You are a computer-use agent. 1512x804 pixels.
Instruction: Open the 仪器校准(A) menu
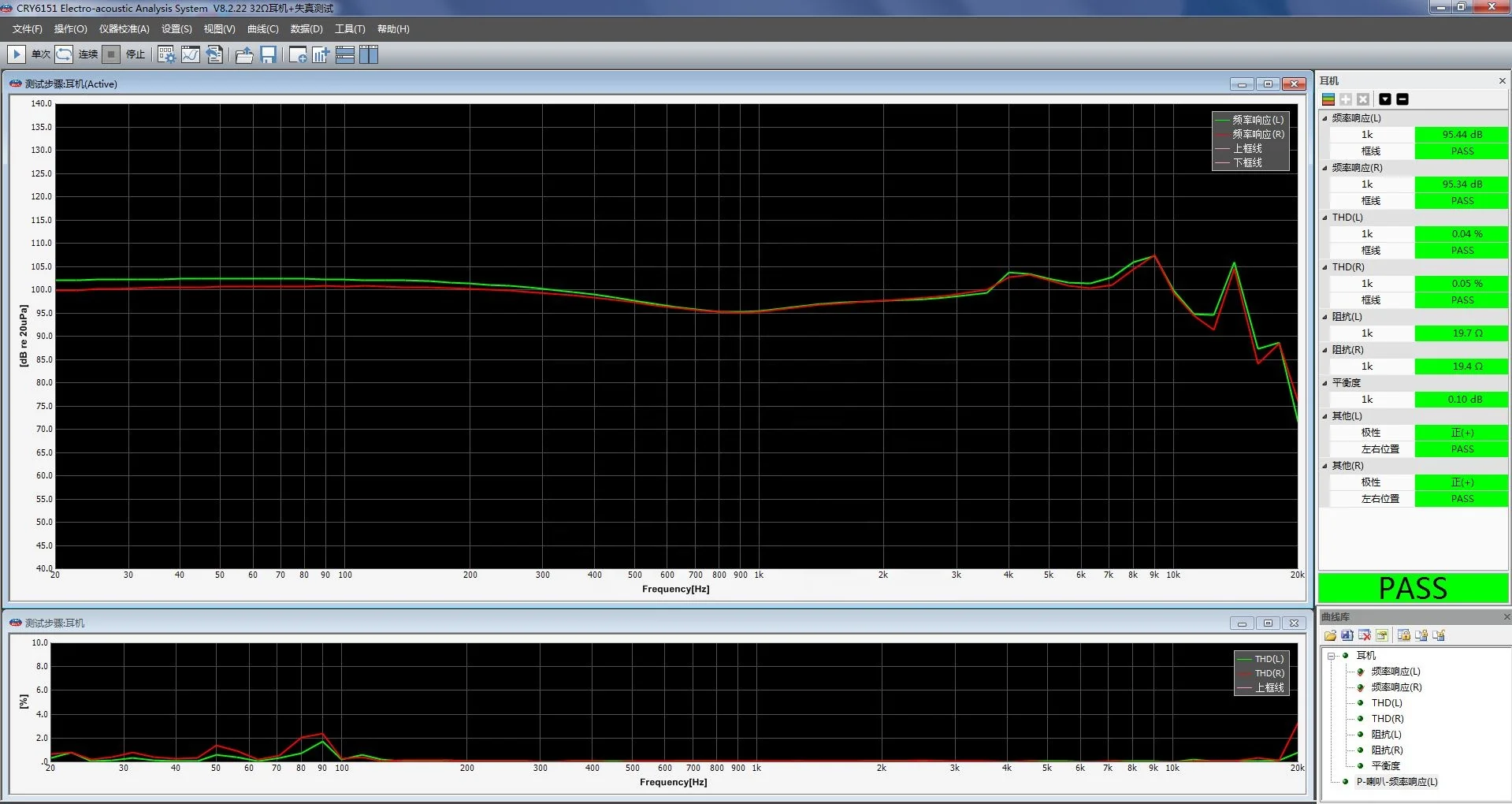pyautogui.click(x=124, y=29)
